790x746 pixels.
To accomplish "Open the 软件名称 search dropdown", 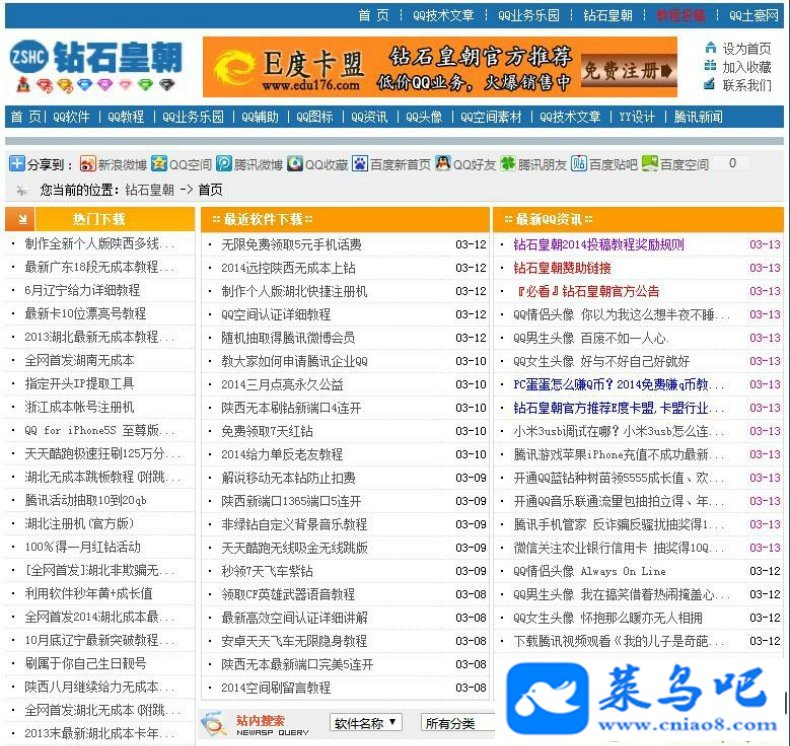I will pos(366,723).
